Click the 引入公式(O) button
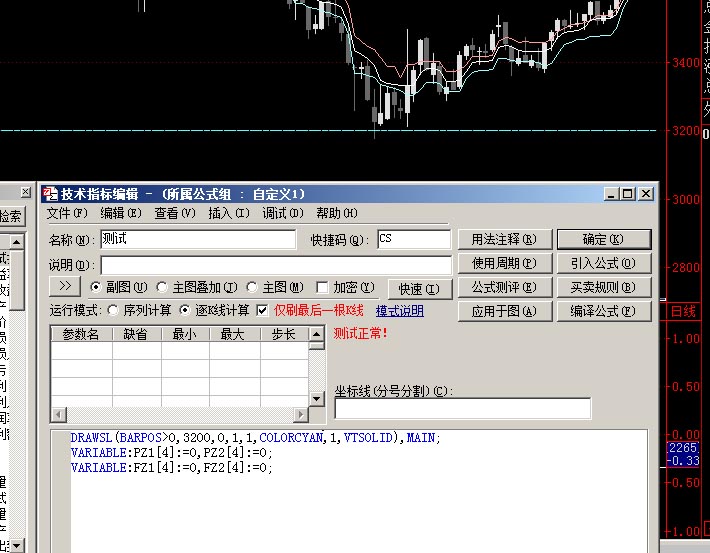 click(604, 263)
